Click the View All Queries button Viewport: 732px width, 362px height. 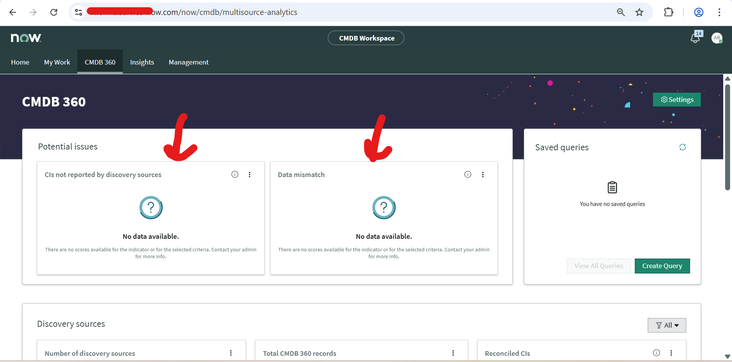598,266
